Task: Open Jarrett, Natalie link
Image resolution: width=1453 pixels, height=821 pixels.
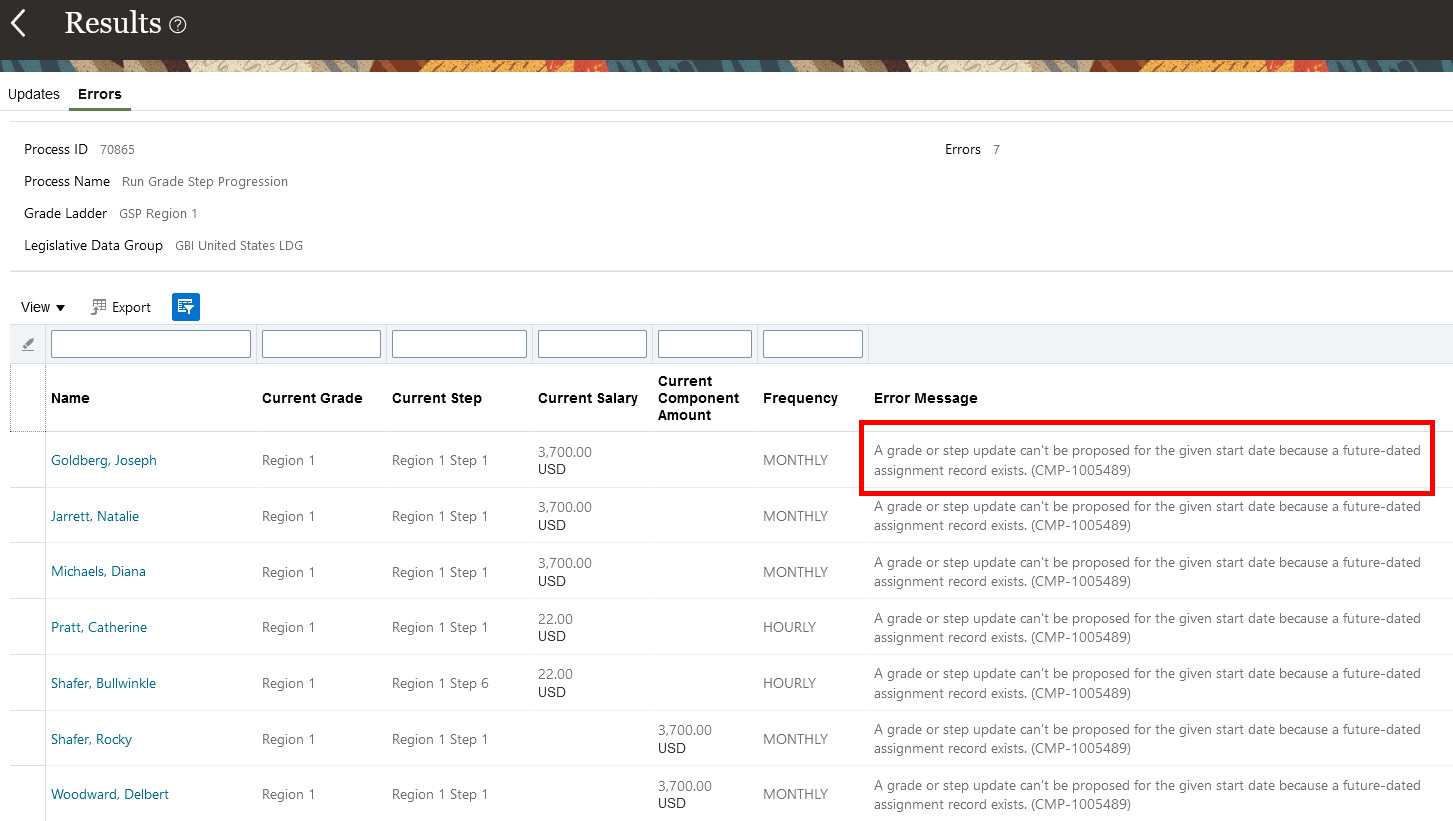Action: (x=95, y=516)
